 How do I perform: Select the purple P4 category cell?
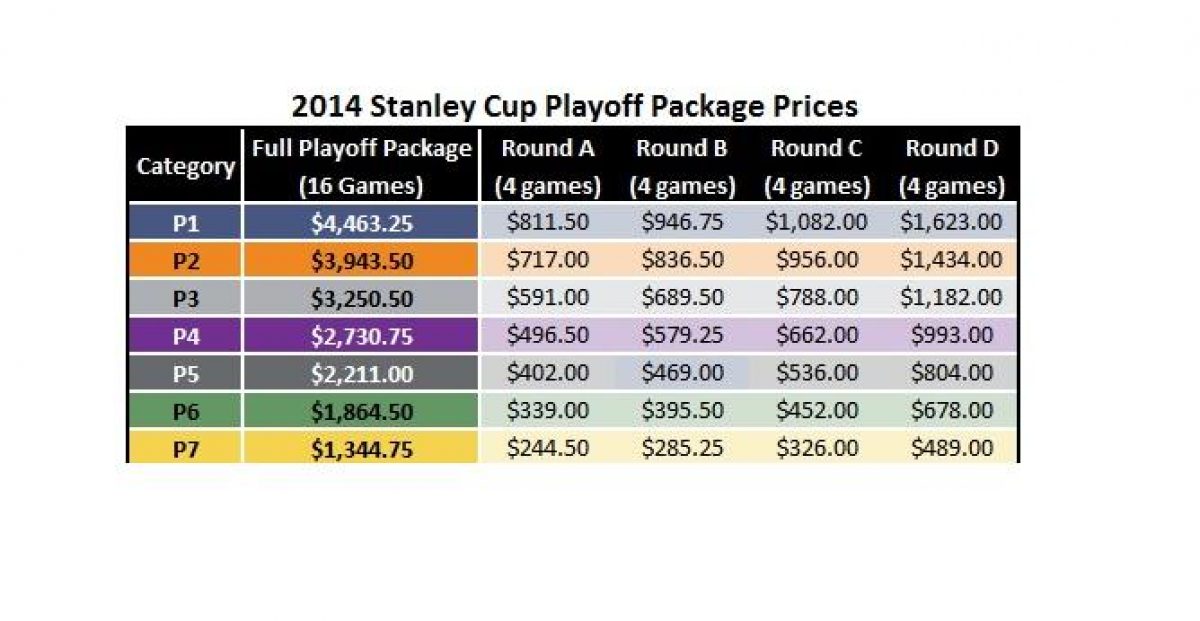tap(185, 336)
